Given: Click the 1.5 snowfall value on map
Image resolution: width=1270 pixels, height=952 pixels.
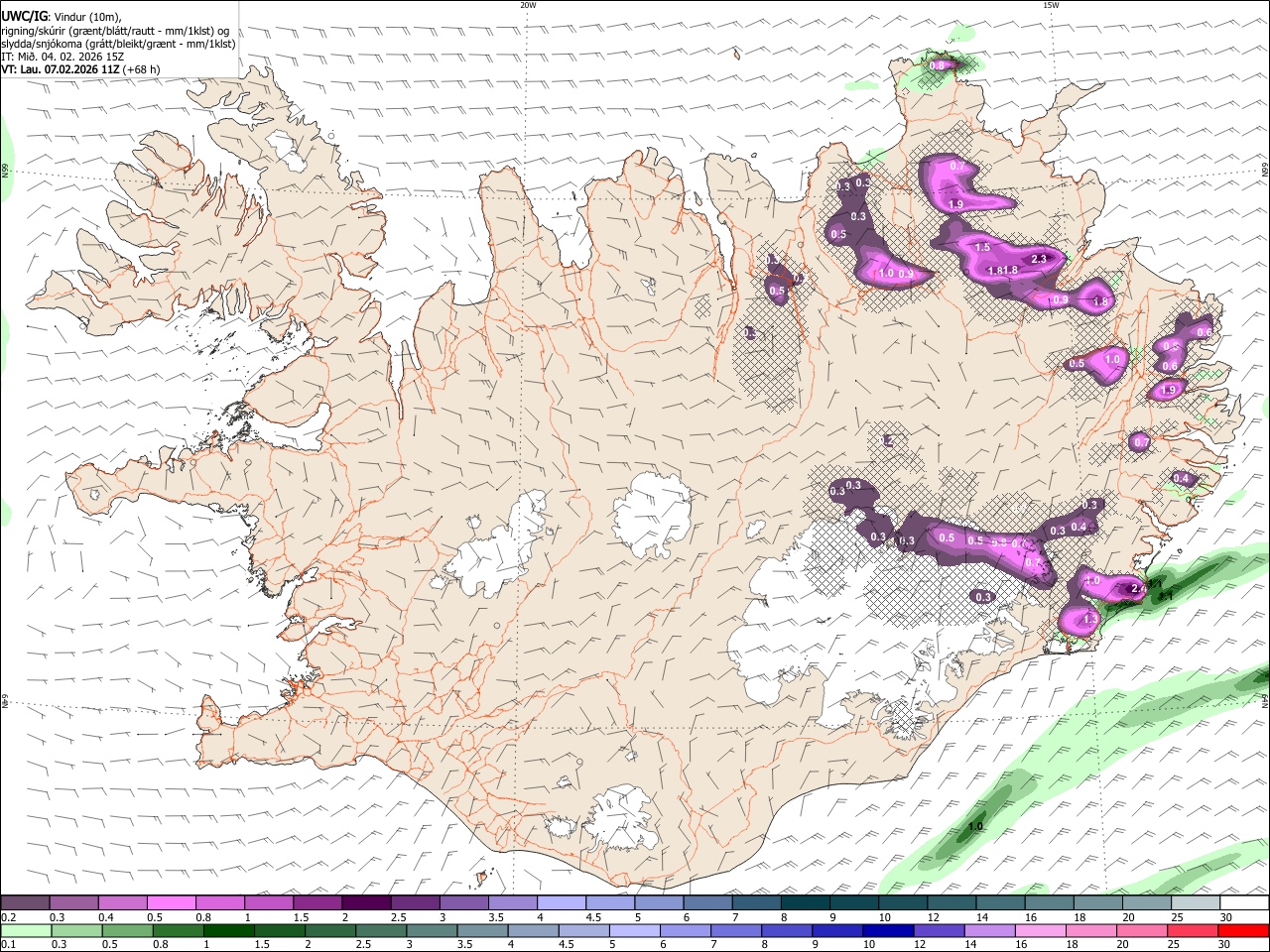Looking at the screenshot, I should (x=983, y=248).
